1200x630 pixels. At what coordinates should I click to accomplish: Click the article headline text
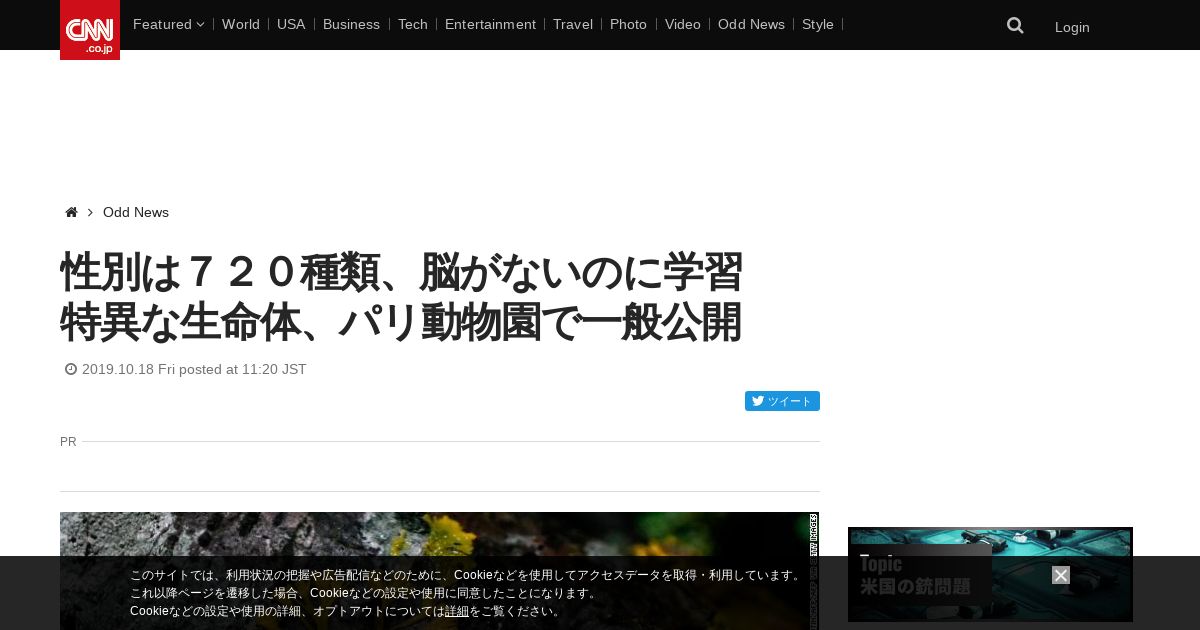(401, 297)
